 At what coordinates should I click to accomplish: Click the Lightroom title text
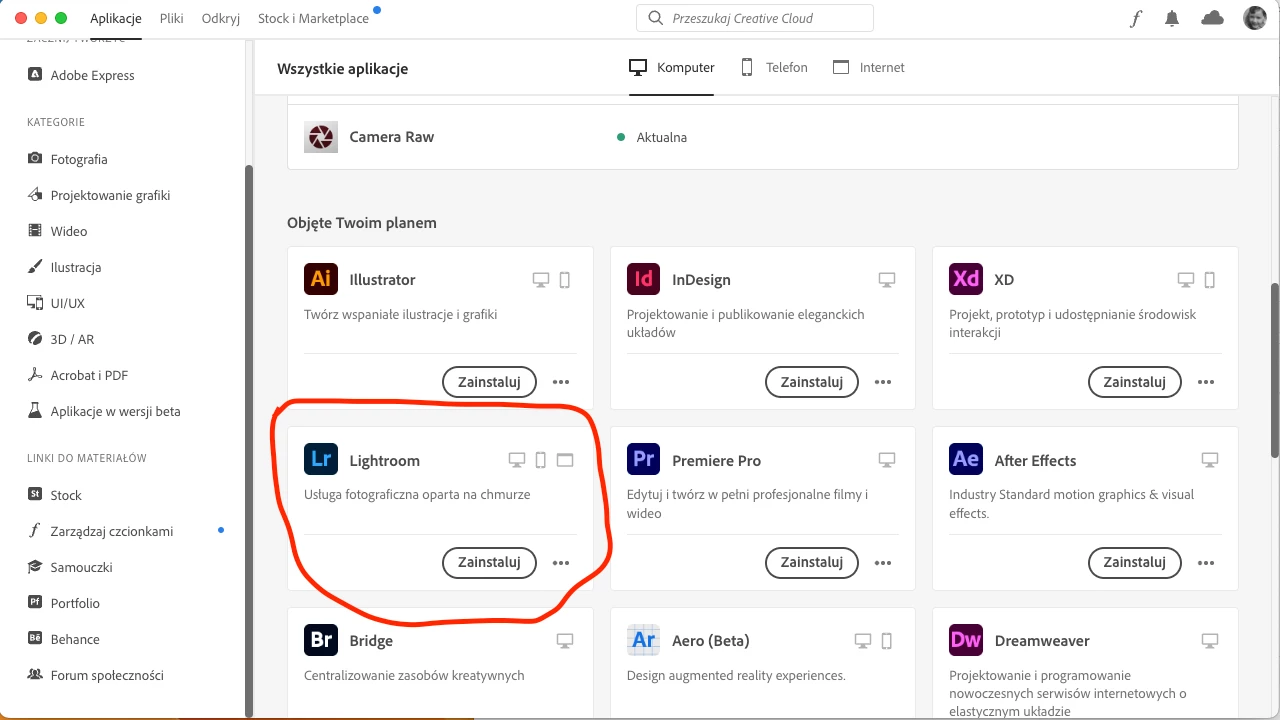[385, 461]
